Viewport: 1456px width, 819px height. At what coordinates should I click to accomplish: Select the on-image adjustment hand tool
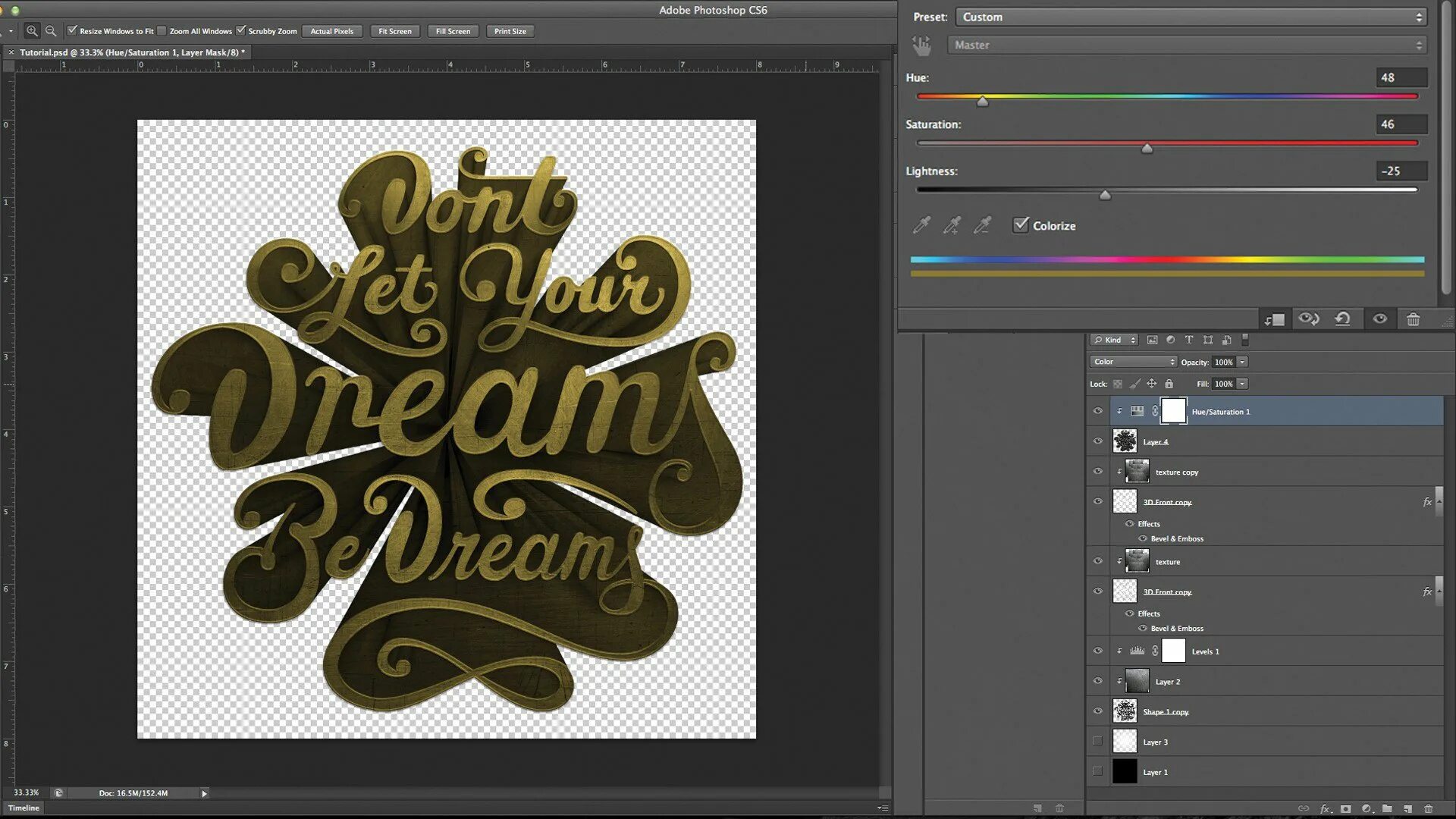coord(921,45)
